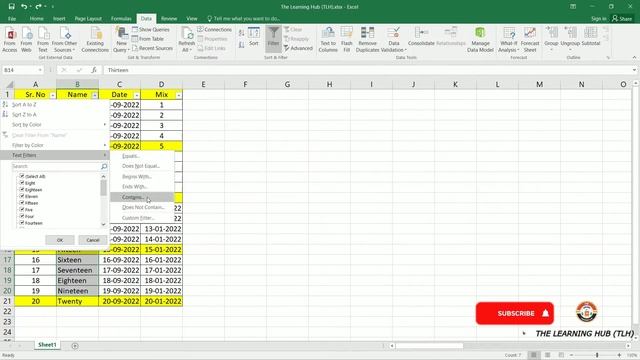The image size is (640, 360).
Task: Uncheck the Fourteen checkbox
Action: [22, 222]
